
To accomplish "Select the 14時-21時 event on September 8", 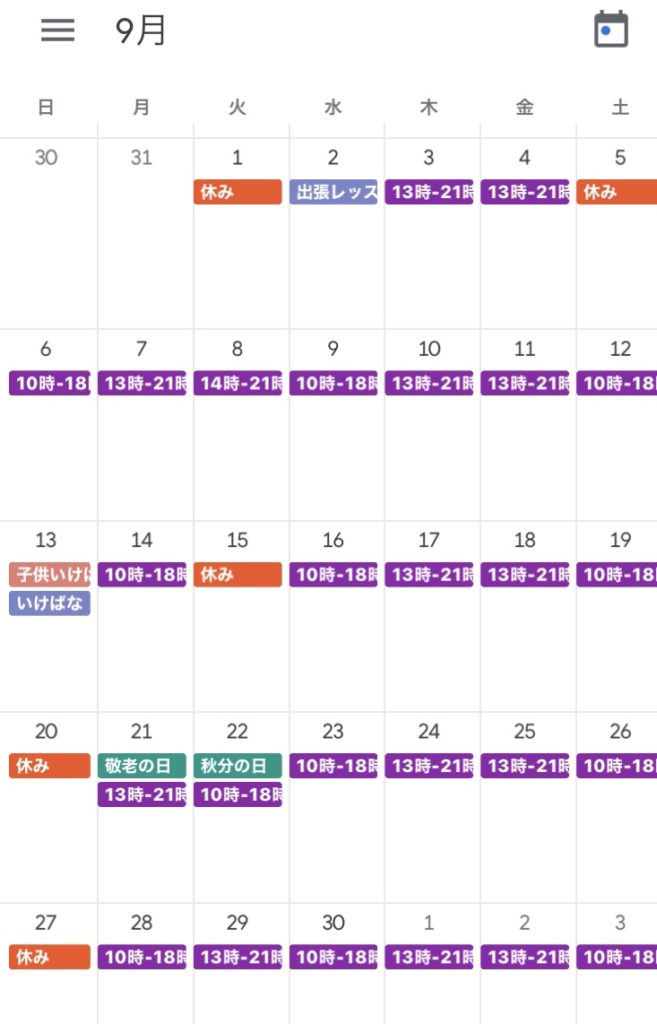I will [238, 383].
